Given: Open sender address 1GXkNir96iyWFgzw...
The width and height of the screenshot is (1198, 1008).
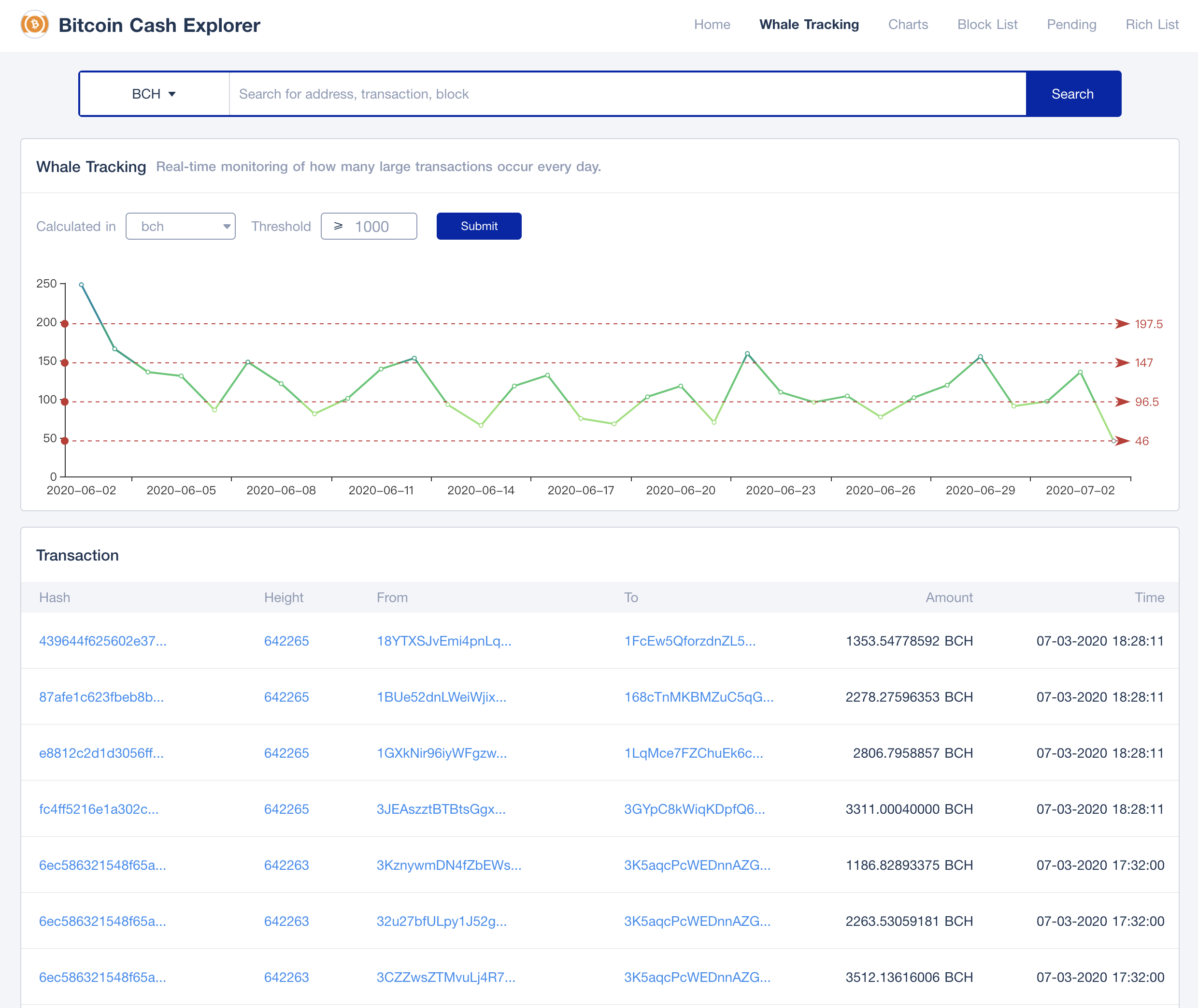Looking at the screenshot, I should (x=442, y=753).
